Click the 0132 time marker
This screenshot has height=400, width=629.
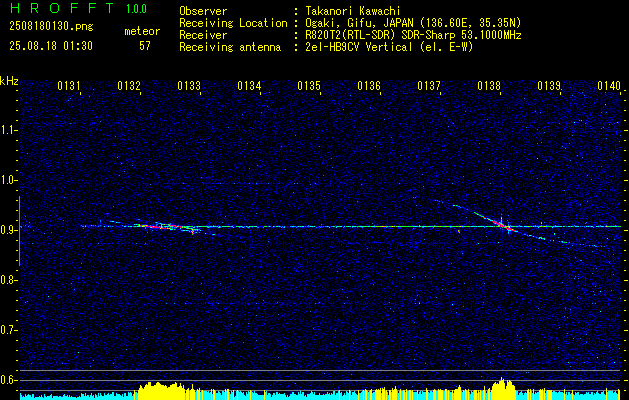[x=129, y=86]
